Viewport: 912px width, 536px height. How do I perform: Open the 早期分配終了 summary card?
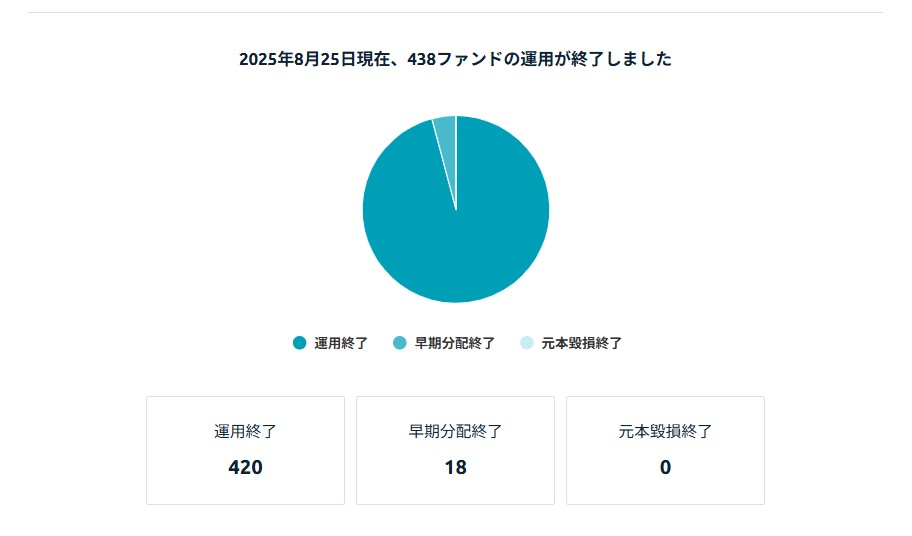coord(455,451)
